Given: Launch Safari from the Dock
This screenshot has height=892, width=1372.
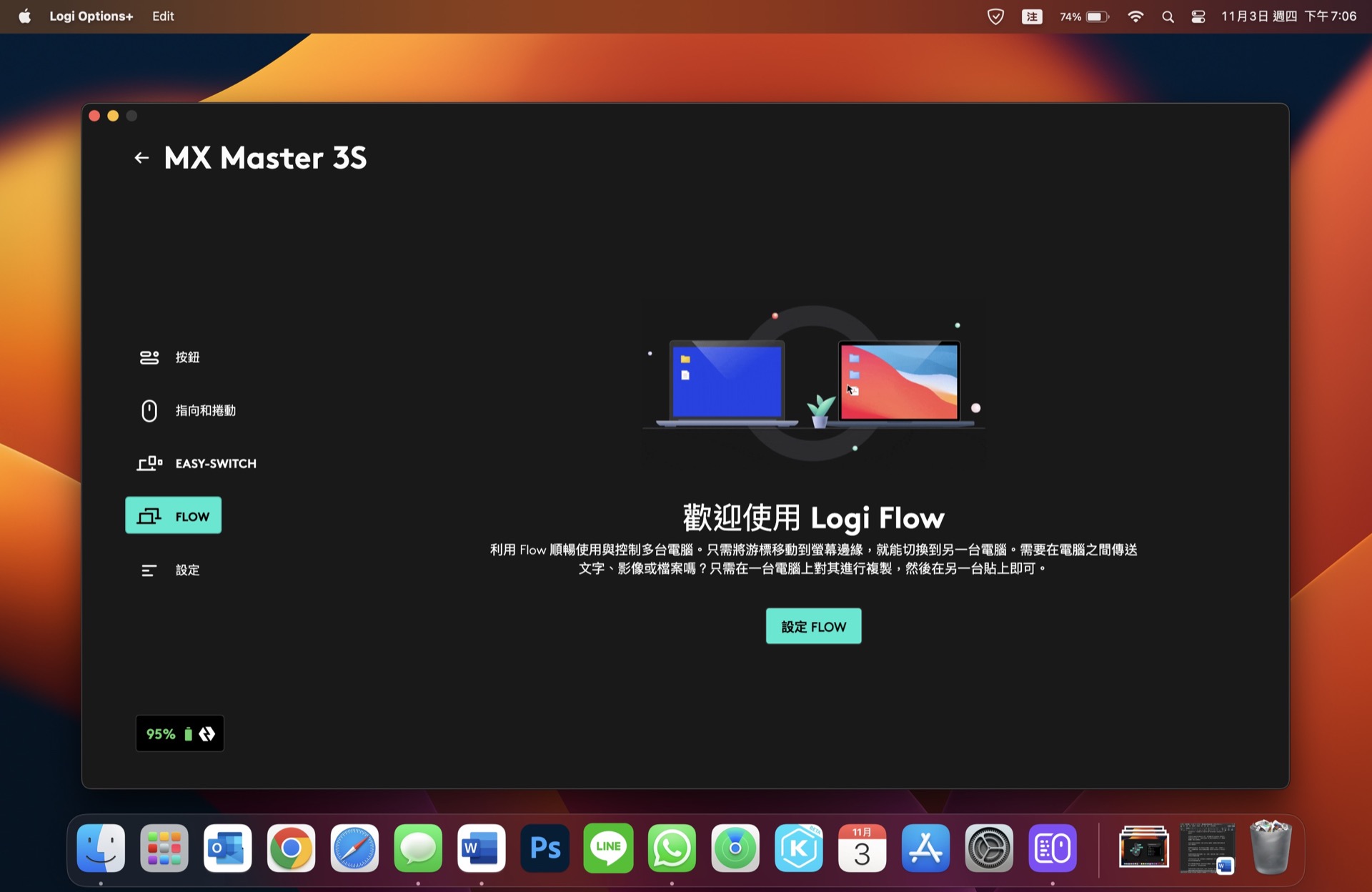Looking at the screenshot, I should click(354, 848).
